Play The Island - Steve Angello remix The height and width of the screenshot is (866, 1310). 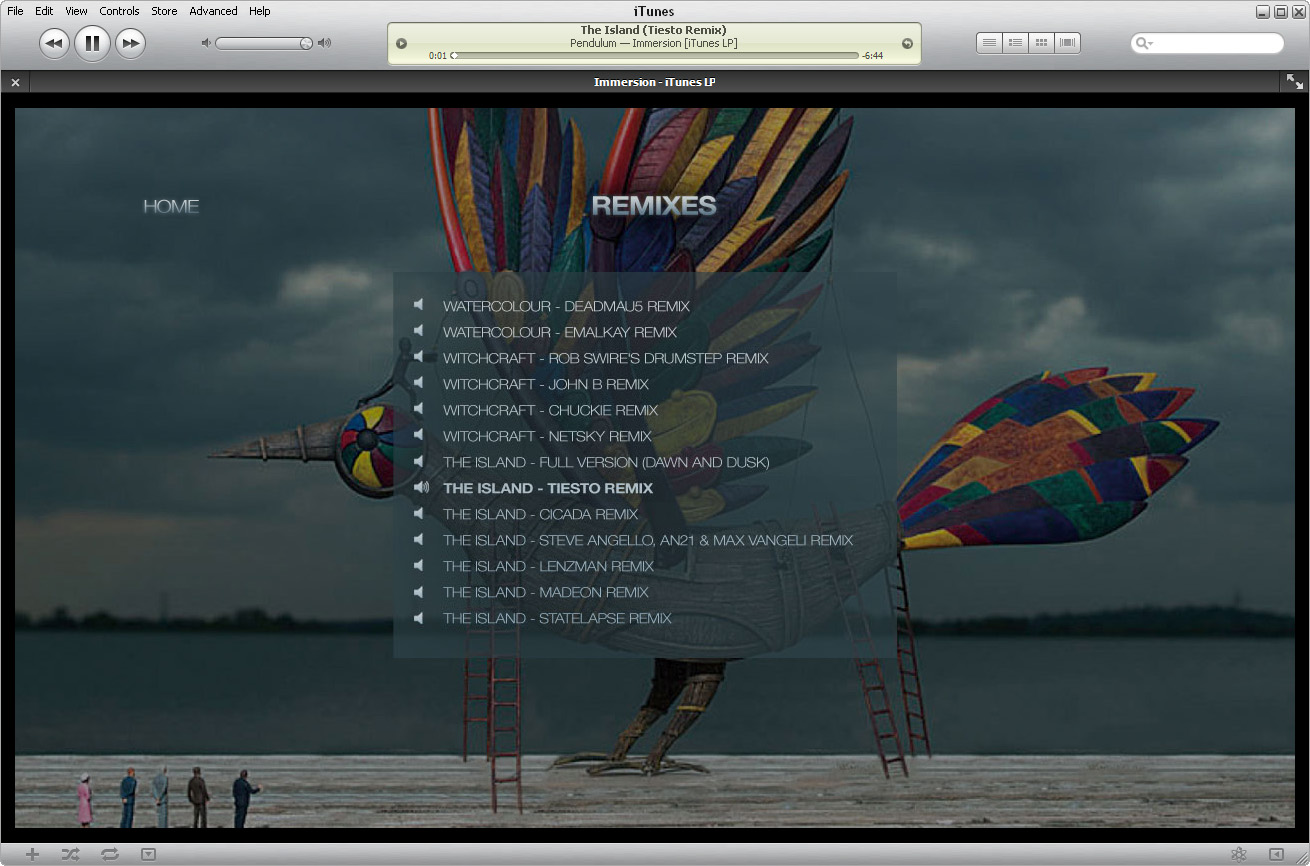coord(648,540)
